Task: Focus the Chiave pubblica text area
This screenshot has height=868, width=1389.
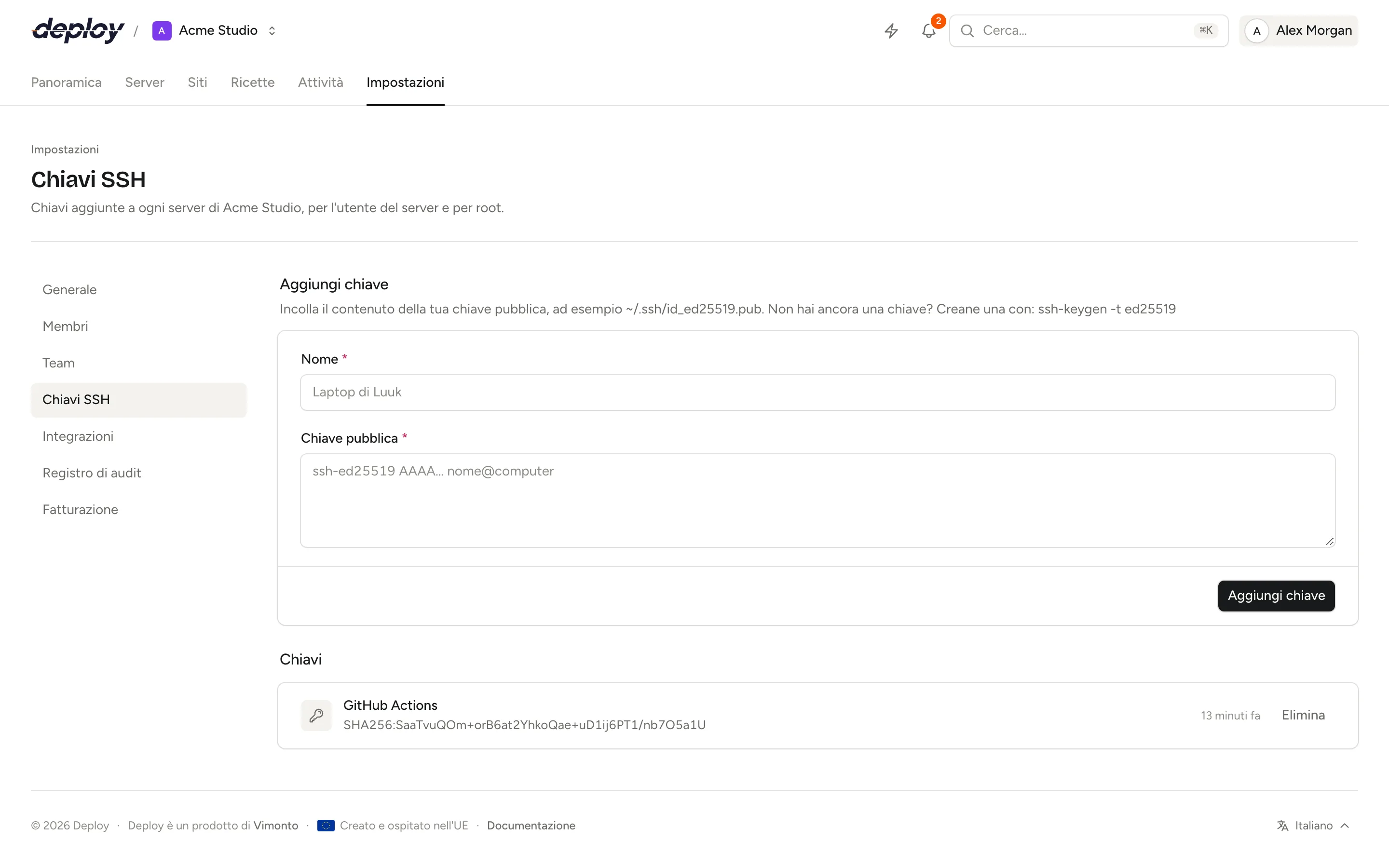Action: [x=817, y=501]
